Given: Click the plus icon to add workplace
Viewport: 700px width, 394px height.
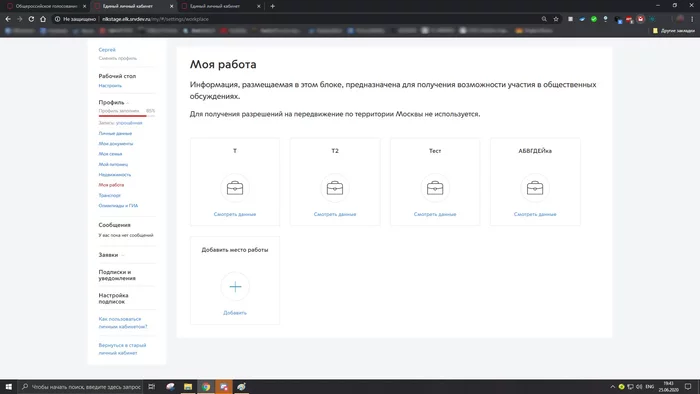Looking at the screenshot, I should point(235,286).
